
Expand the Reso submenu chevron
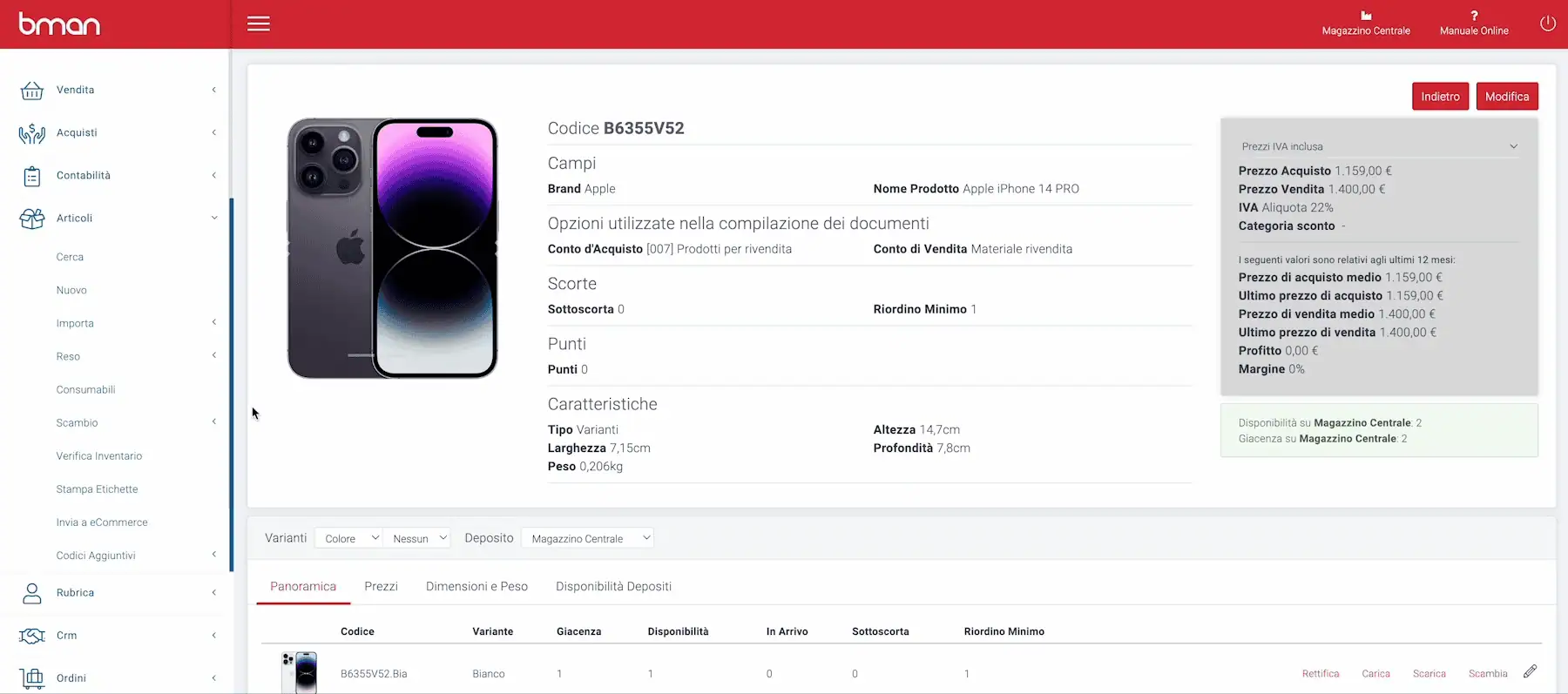coord(214,355)
